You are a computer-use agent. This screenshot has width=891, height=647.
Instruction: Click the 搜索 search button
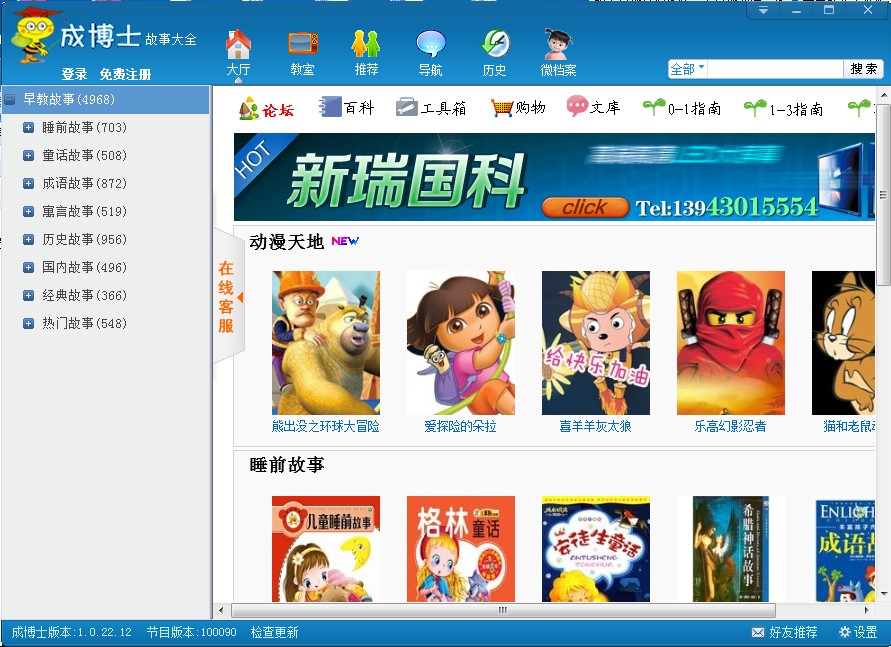pyautogui.click(x=864, y=69)
